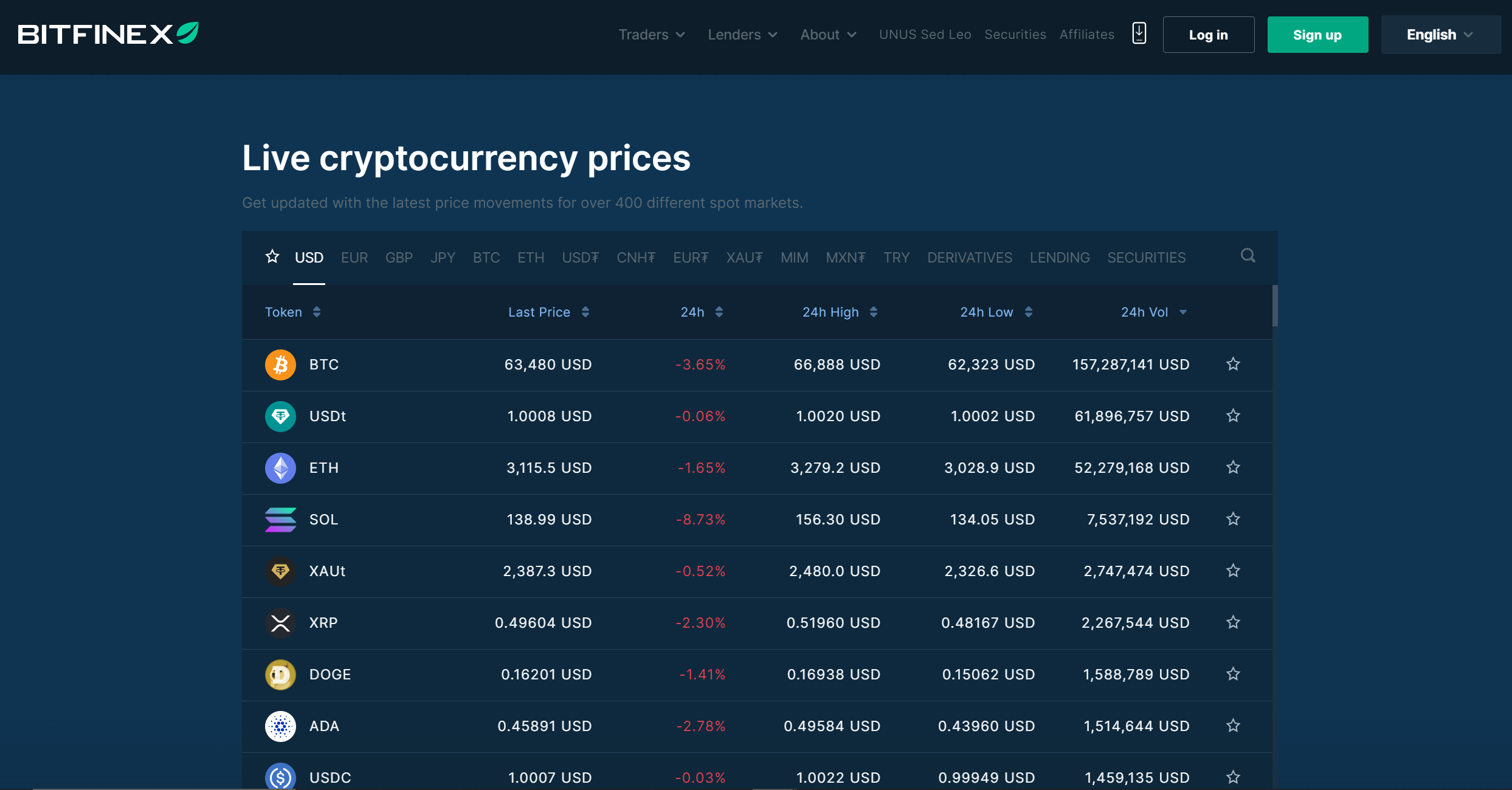This screenshot has height=790, width=1512.
Task: Favorite DOGE with its star
Action: (x=1233, y=674)
